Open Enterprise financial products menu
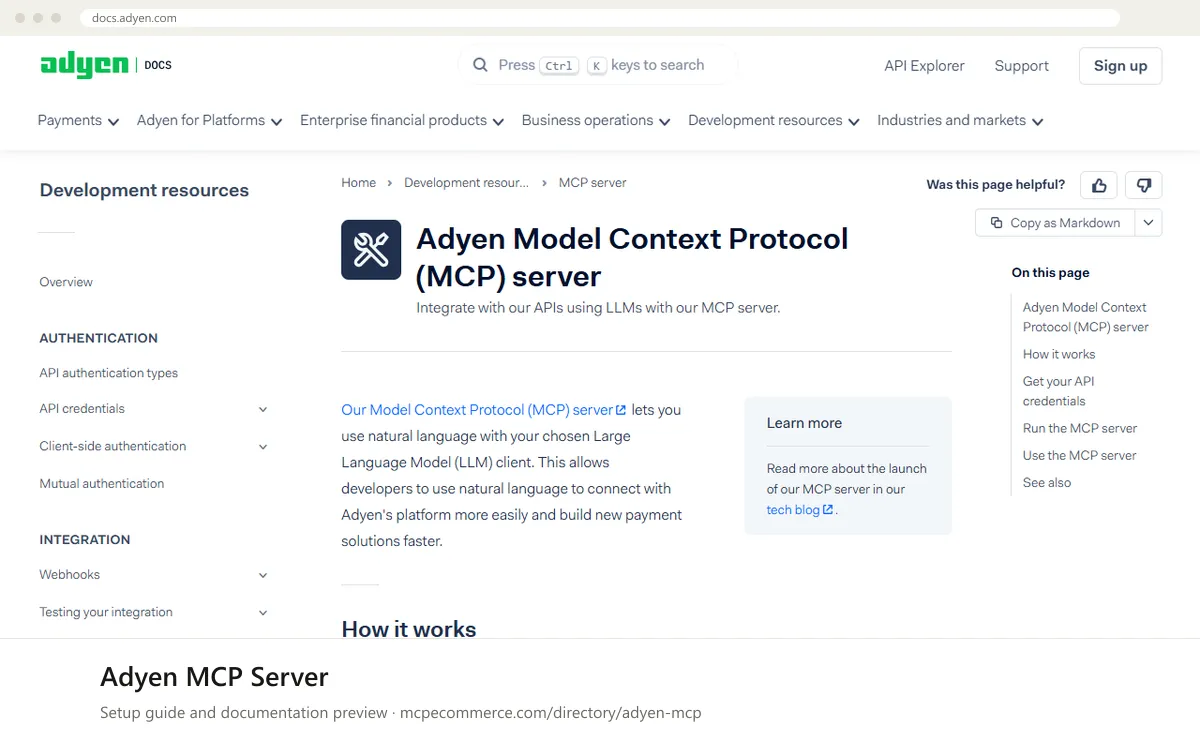Image resolution: width=1200 pixels, height=750 pixels. coord(402,120)
